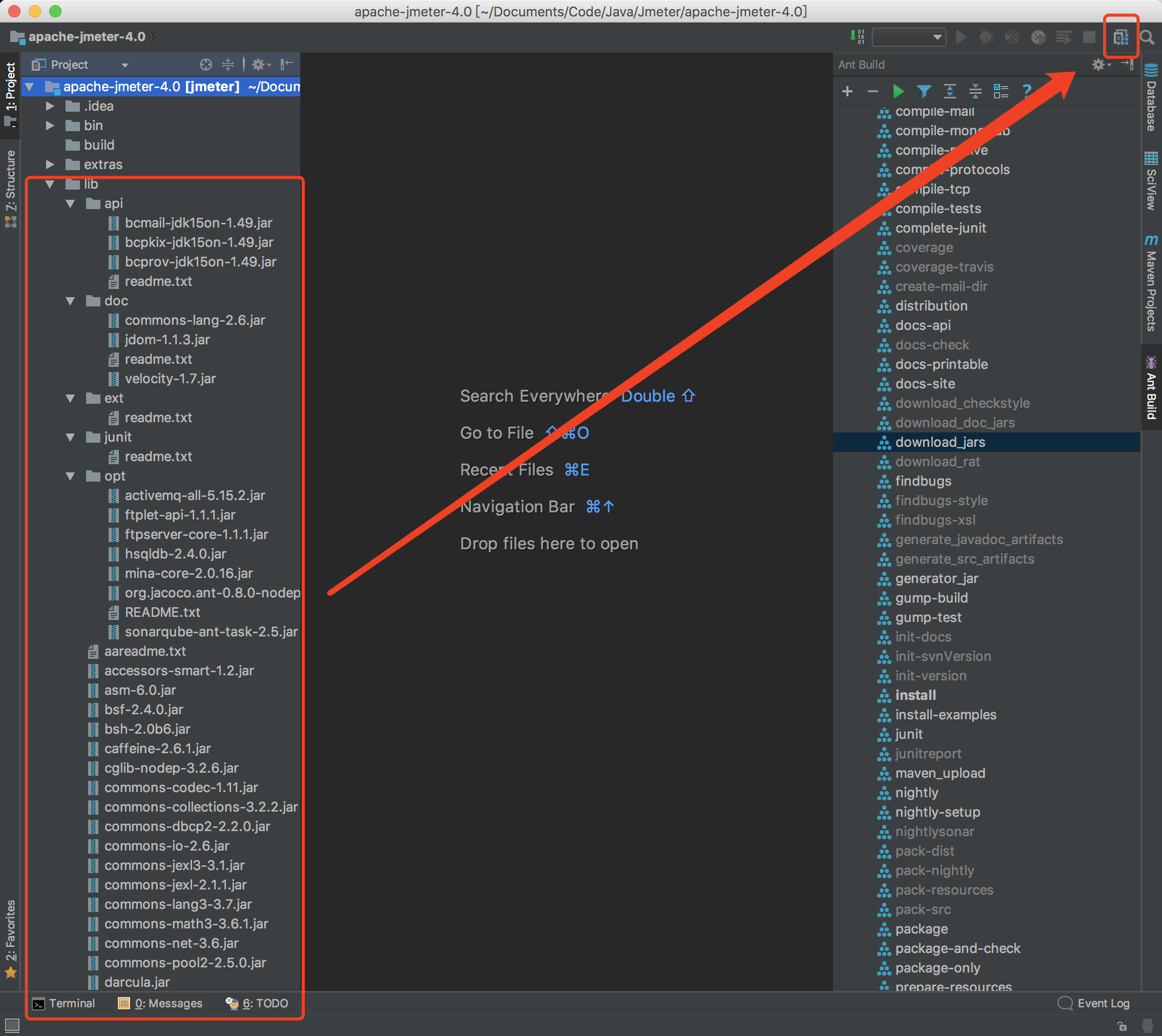This screenshot has height=1036, width=1162.
Task: Open the 6: TODO tool window
Action: (257, 1004)
